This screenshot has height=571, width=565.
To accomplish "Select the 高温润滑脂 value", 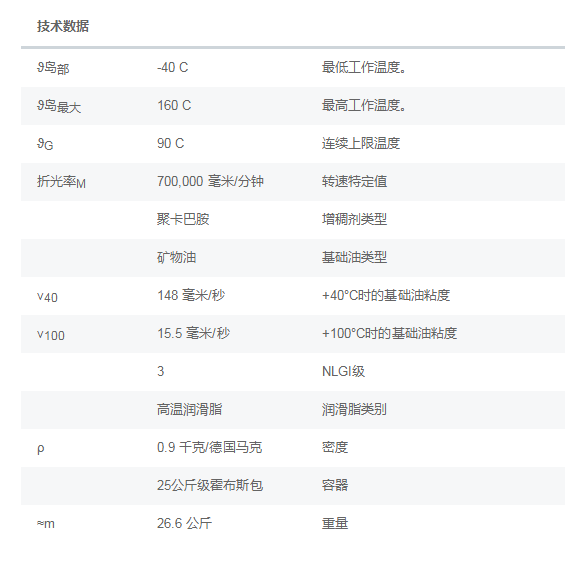I will [190, 409].
